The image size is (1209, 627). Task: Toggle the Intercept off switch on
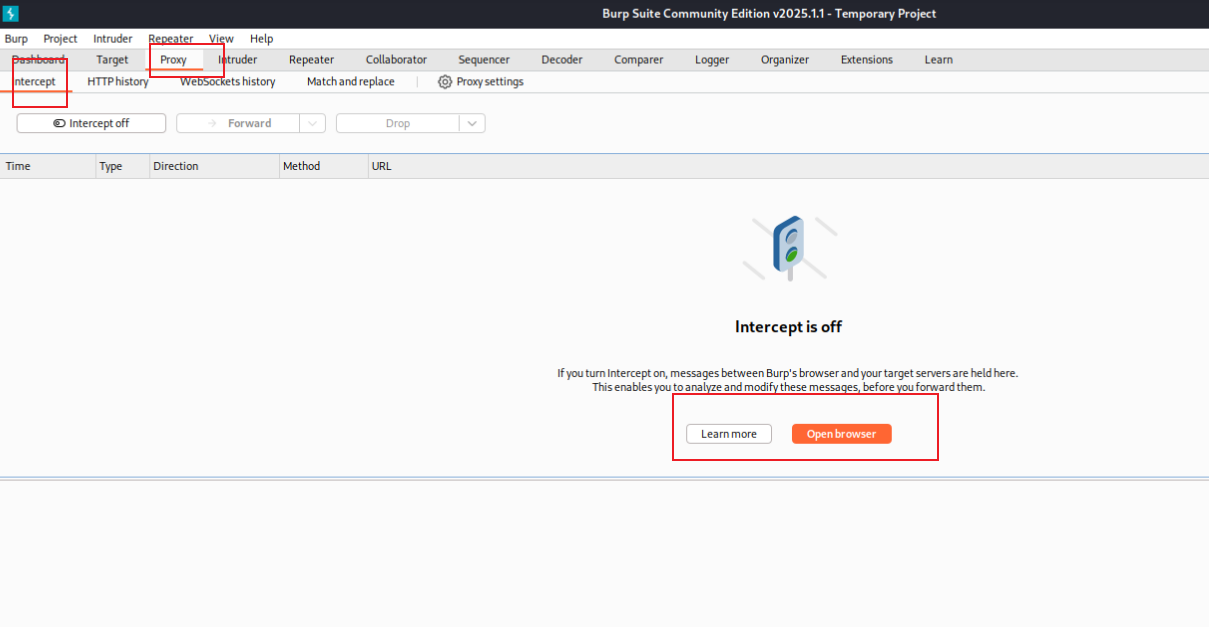tap(91, 123)
